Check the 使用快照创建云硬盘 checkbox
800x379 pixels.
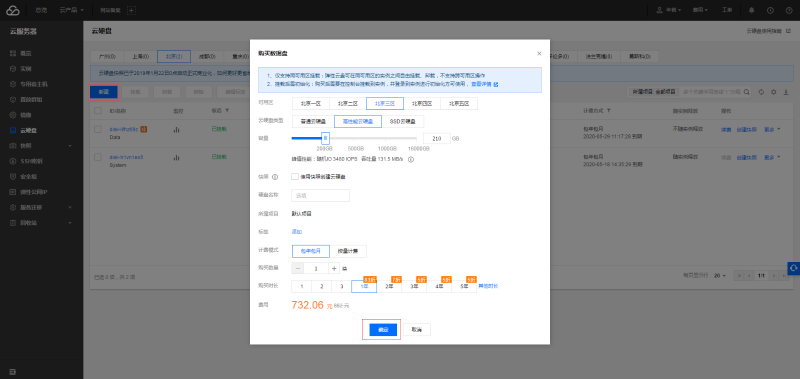[294, 176]
